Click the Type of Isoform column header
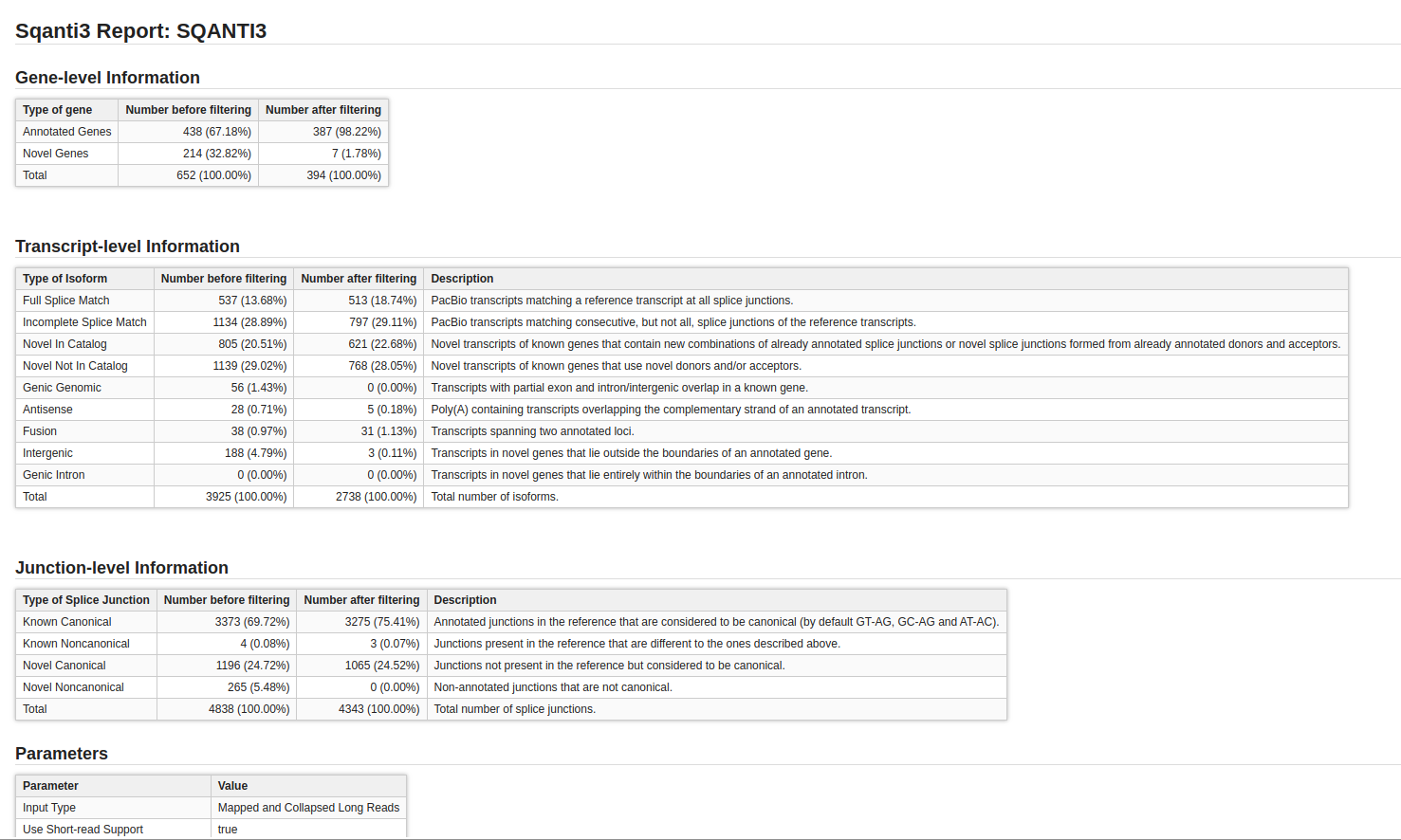Screen dimensions: 1401x840 pyautogui.click(x=65, y=279)
